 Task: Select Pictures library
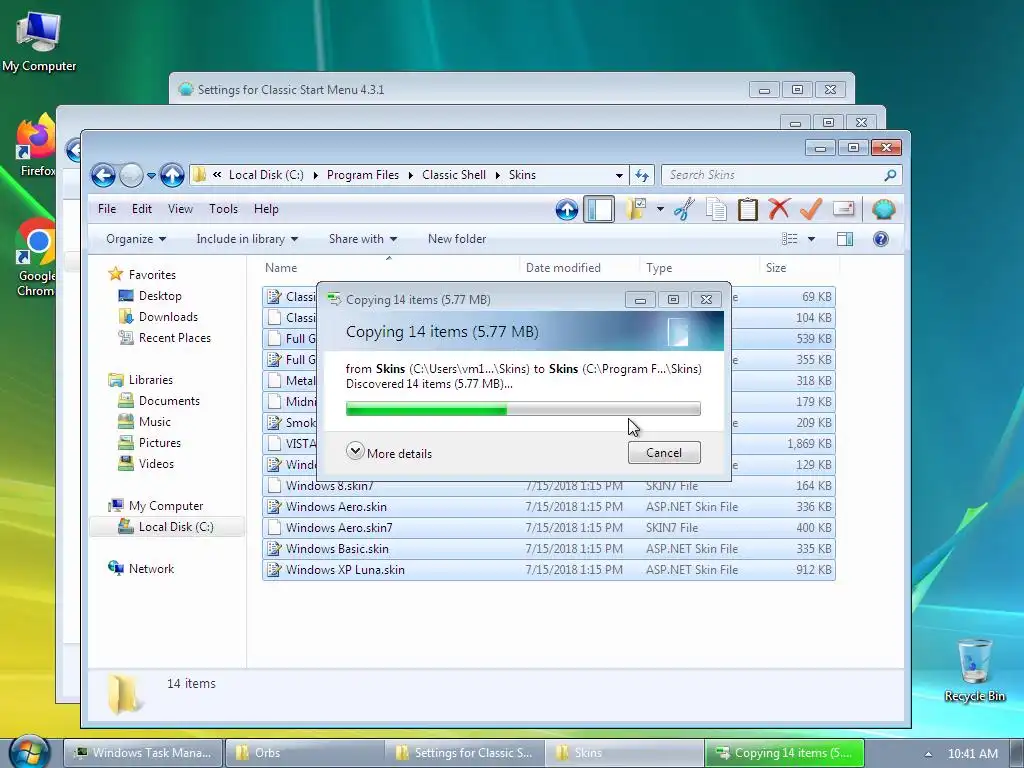click(159, 443)
